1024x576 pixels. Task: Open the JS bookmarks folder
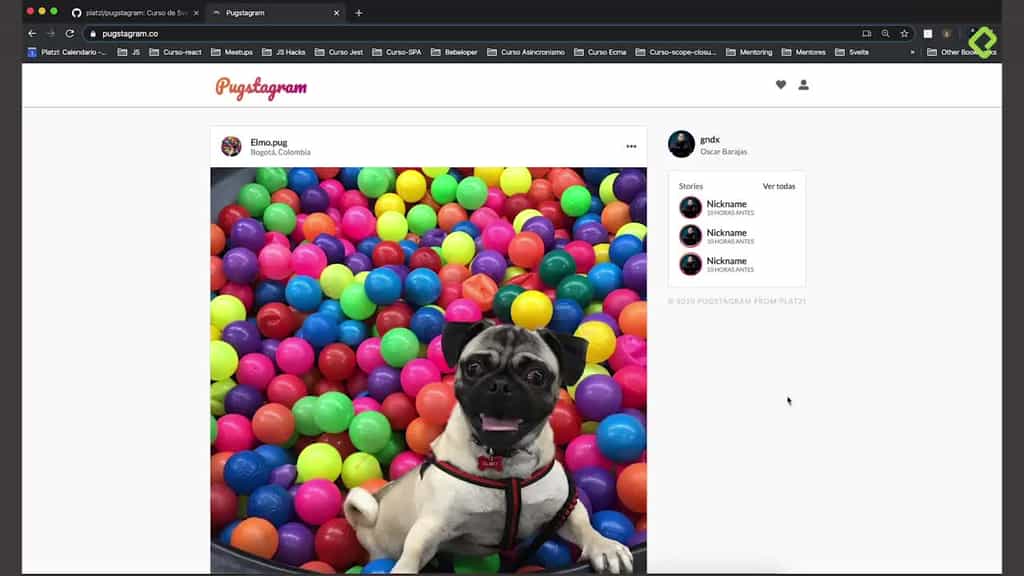129,52
